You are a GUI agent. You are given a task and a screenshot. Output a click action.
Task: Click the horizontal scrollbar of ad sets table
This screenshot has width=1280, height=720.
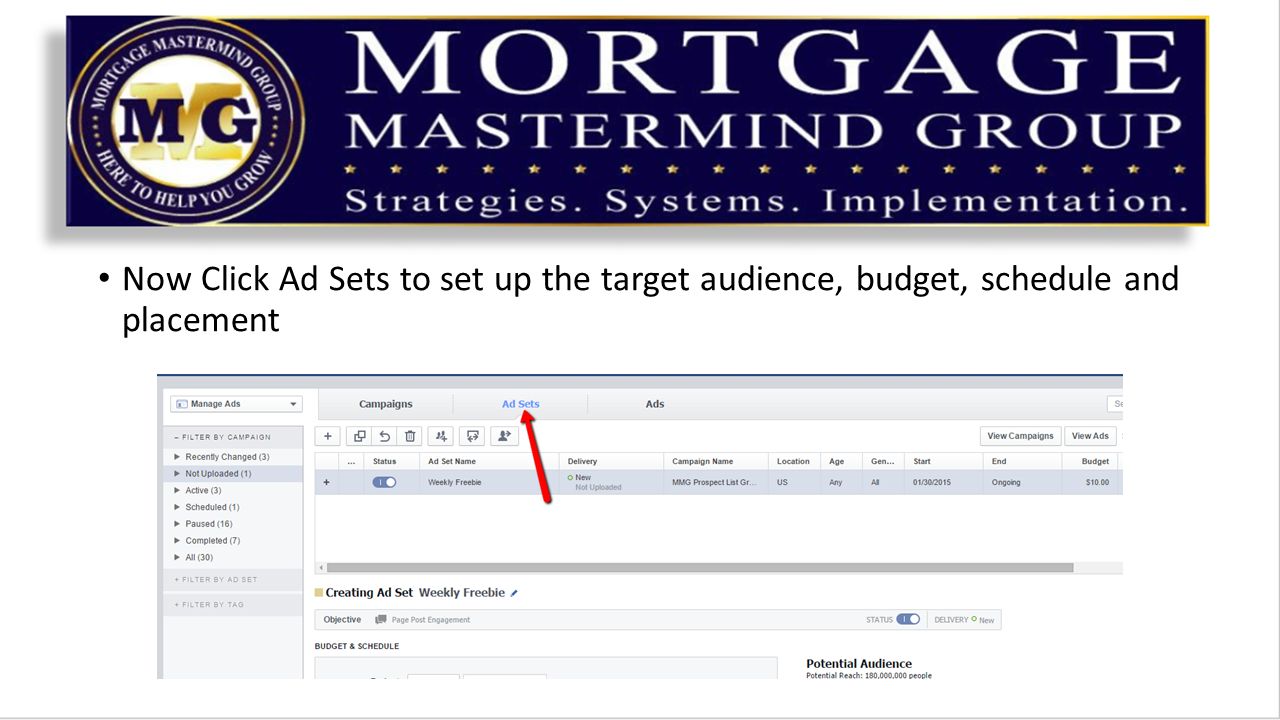[700, 567]
